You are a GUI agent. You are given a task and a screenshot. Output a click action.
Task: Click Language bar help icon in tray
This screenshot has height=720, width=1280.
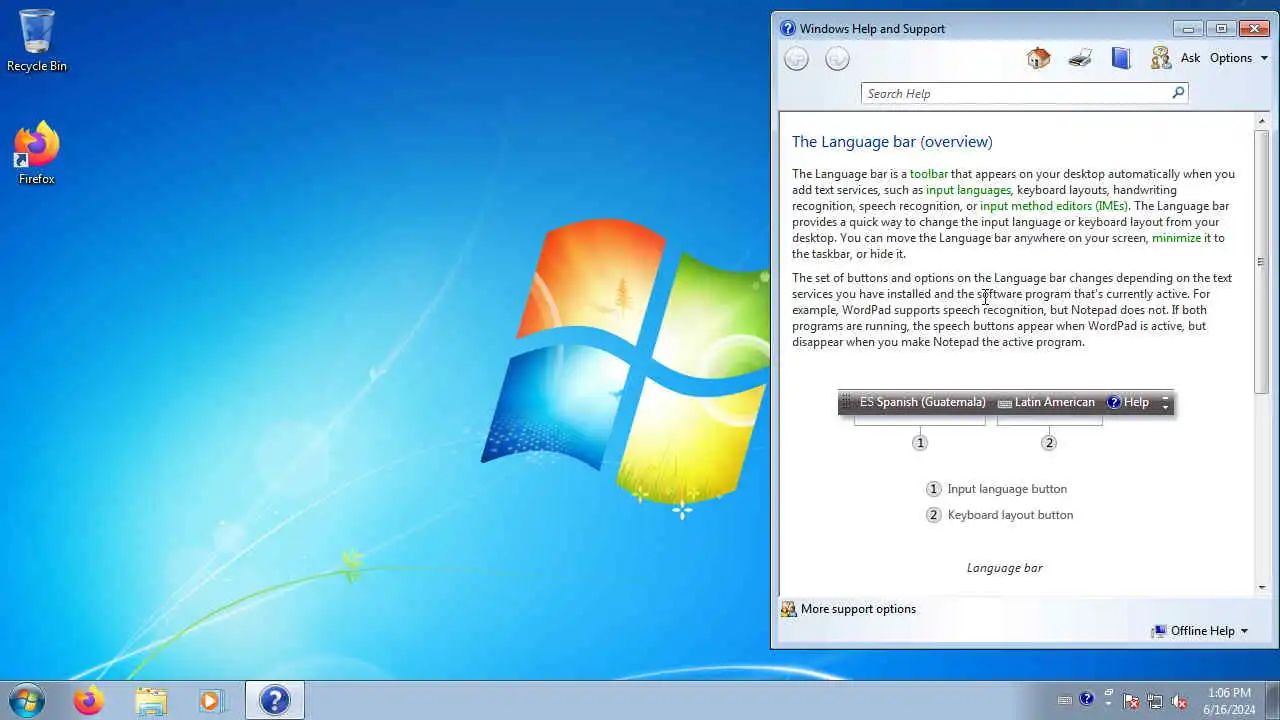[1087, 698]
